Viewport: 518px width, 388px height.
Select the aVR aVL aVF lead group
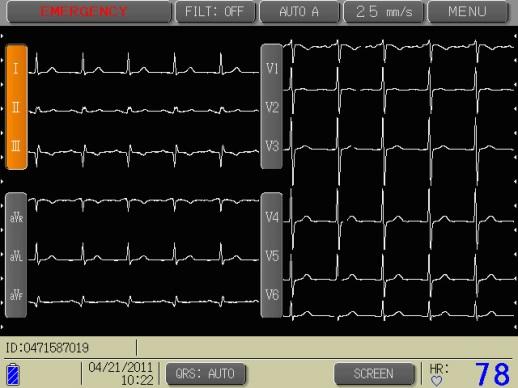click(x=16, y=255)
